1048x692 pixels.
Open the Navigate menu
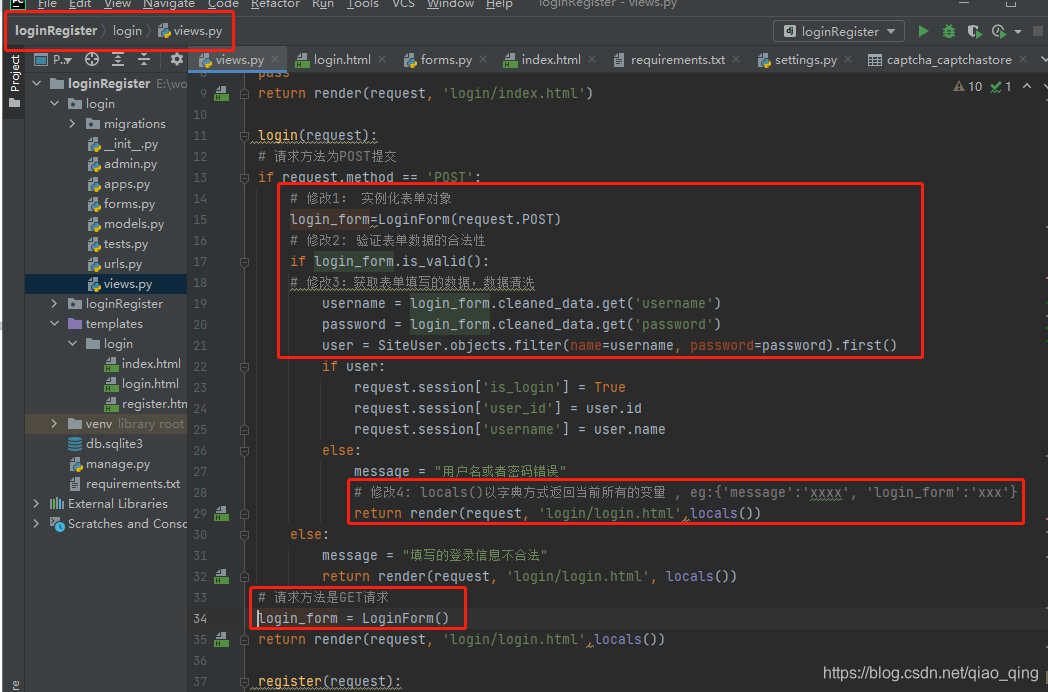click(x=169, y=4)
